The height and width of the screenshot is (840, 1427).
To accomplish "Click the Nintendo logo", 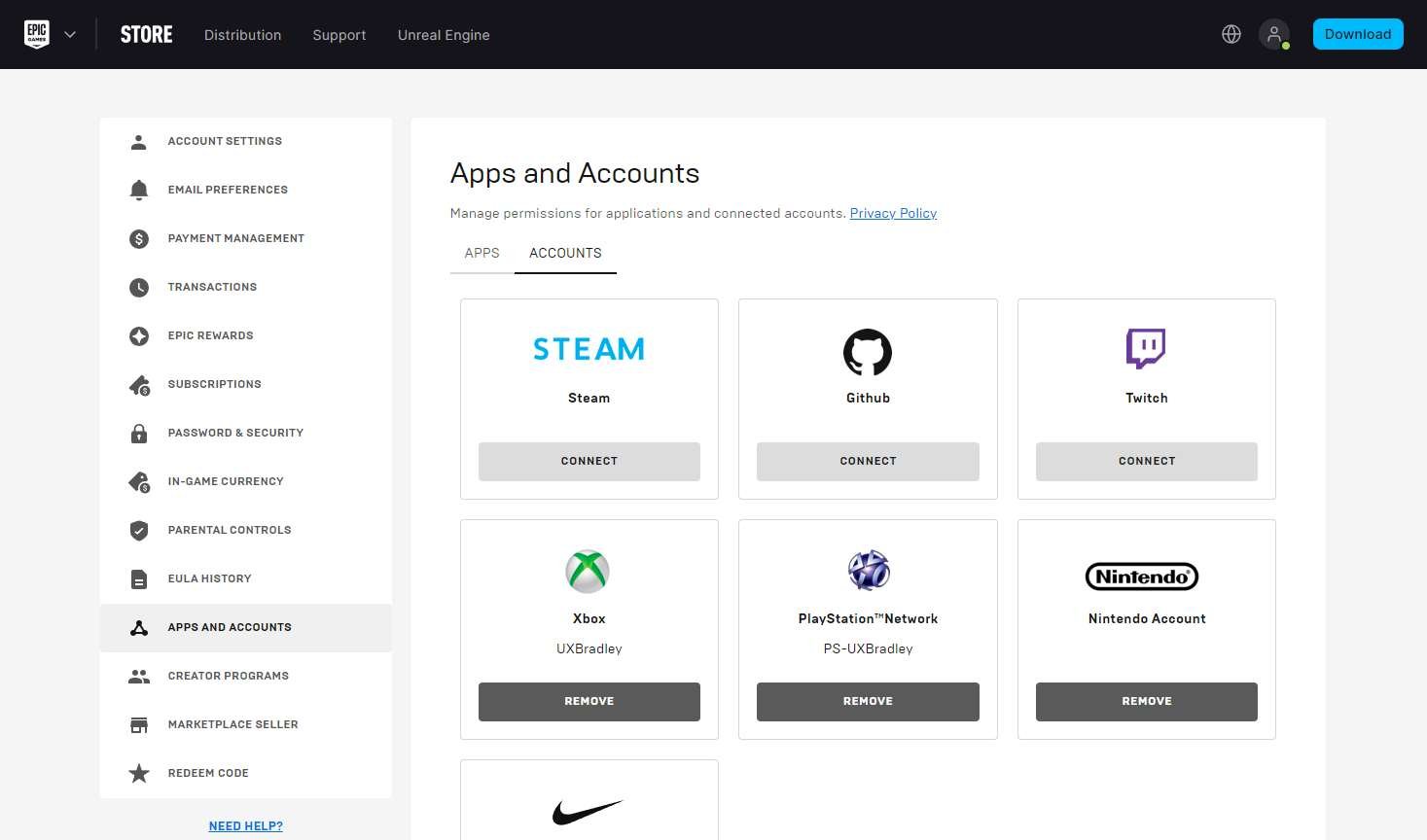I will coord(1142,577).
